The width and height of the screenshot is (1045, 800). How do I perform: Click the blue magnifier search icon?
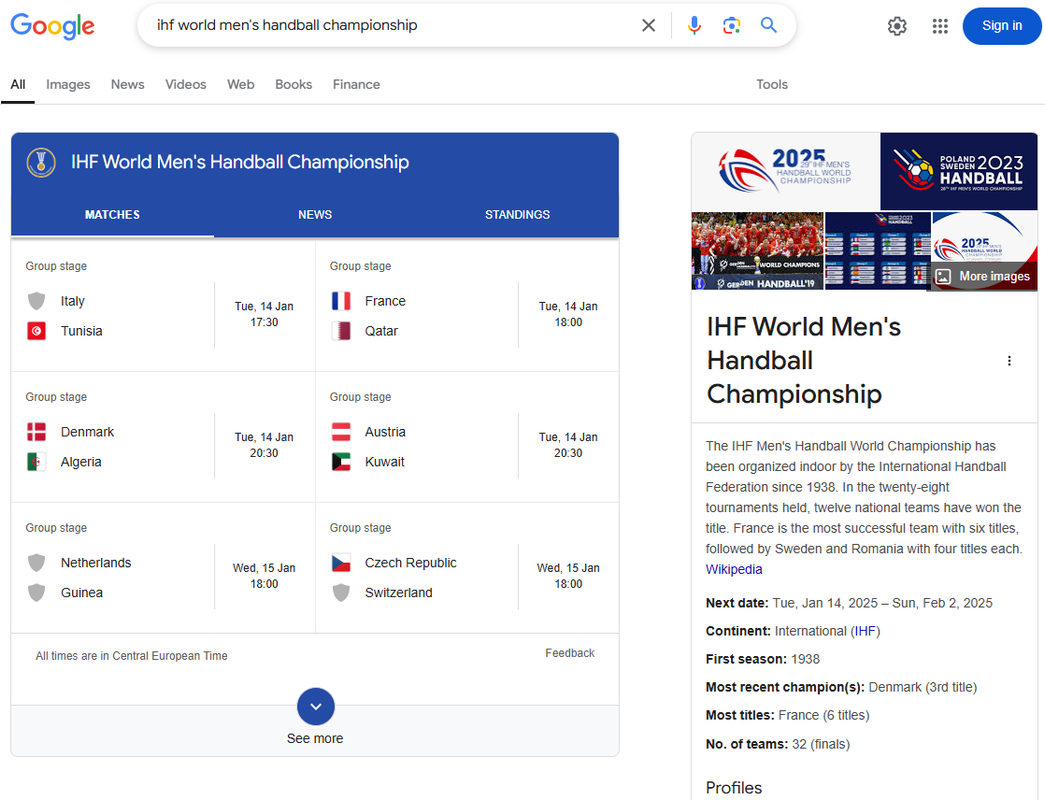[768, 25]
